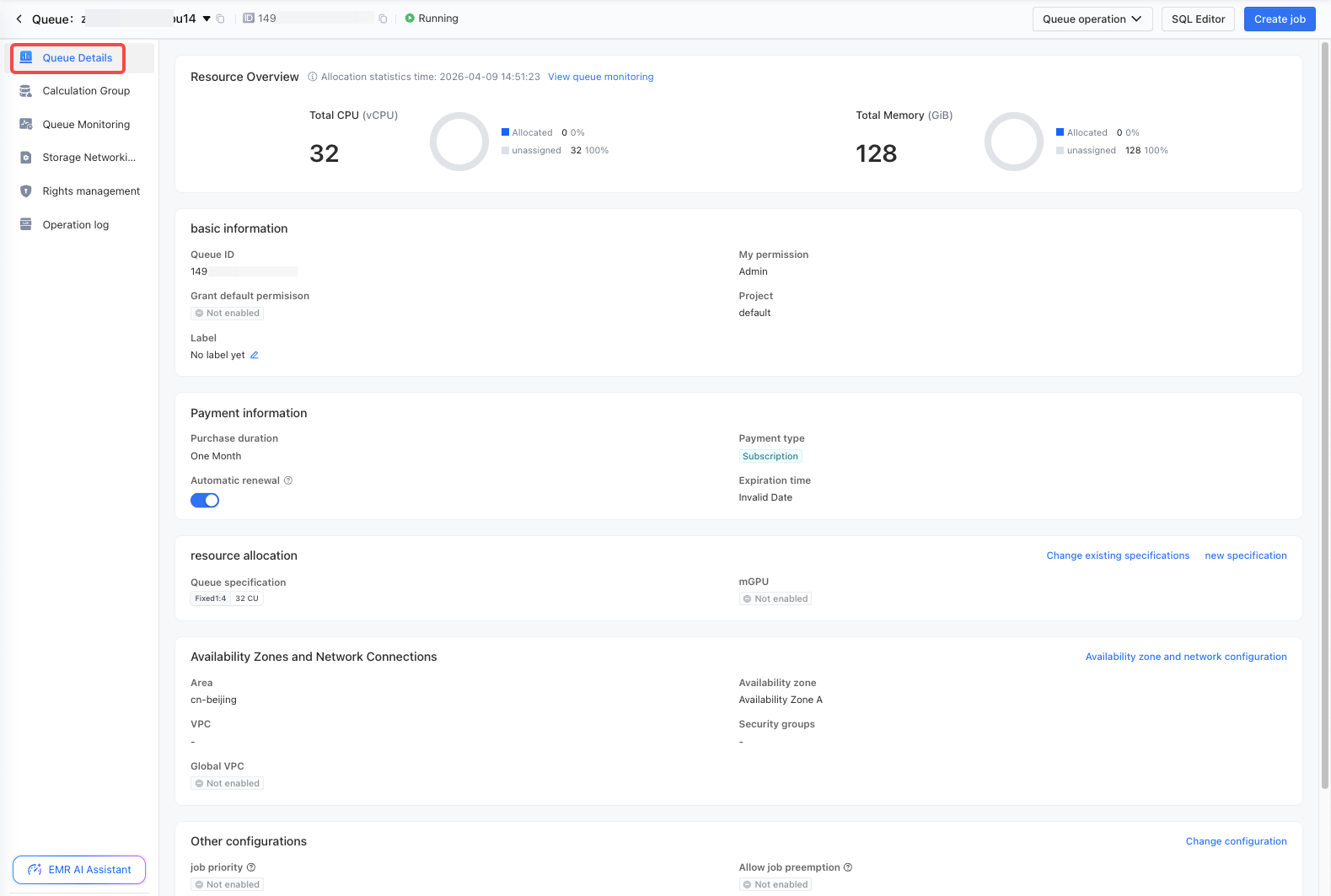Click the Rights management shield icon
1331x896 pixels.
pos(26,191)
